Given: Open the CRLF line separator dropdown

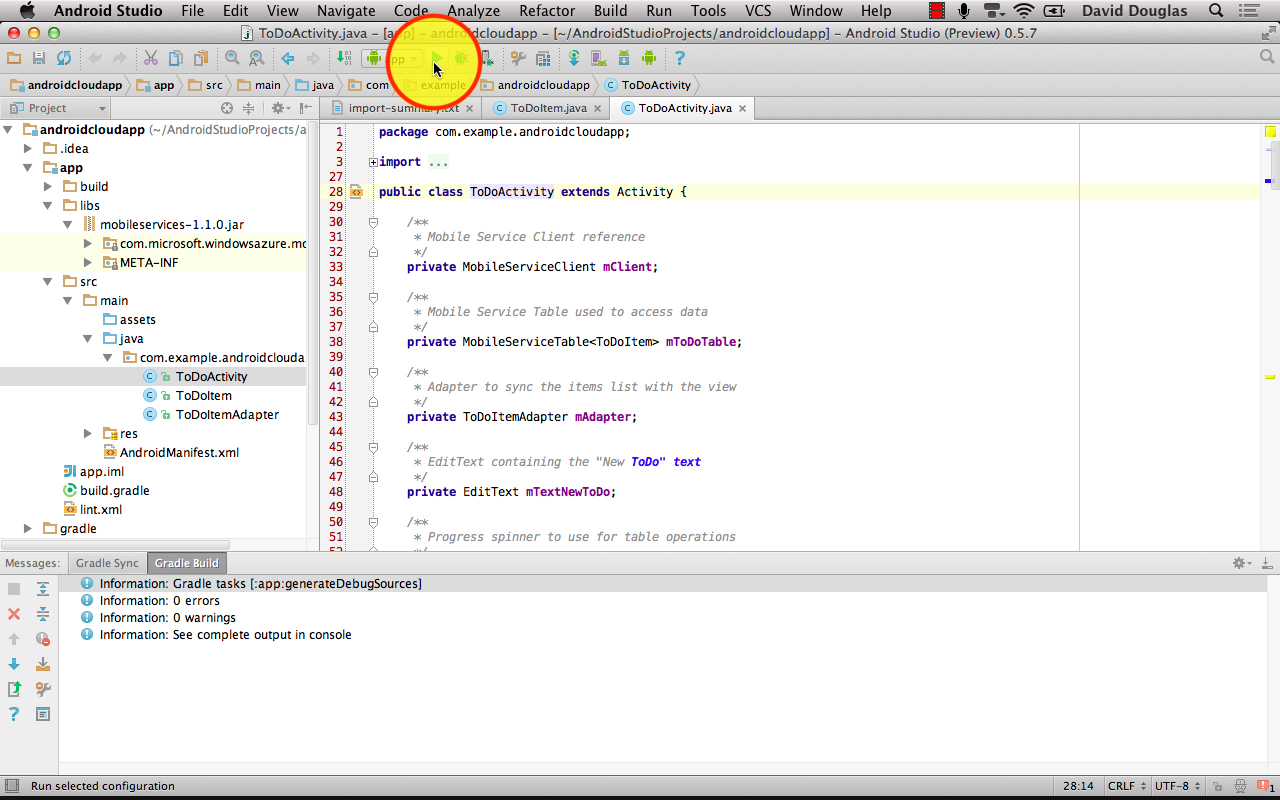Looking at the screenshot, I should pos(1126,786).
